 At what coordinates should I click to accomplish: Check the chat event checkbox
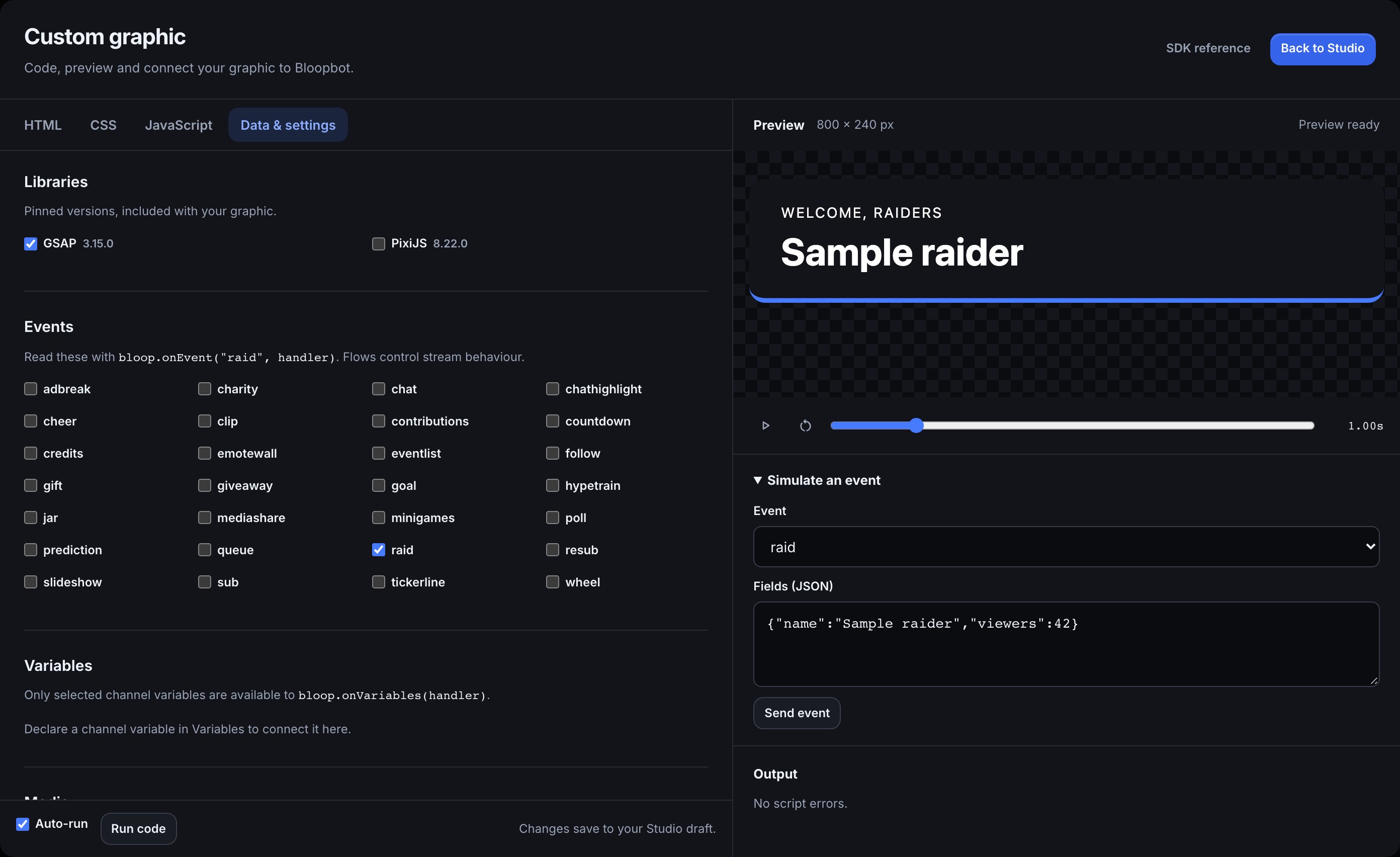378,389
